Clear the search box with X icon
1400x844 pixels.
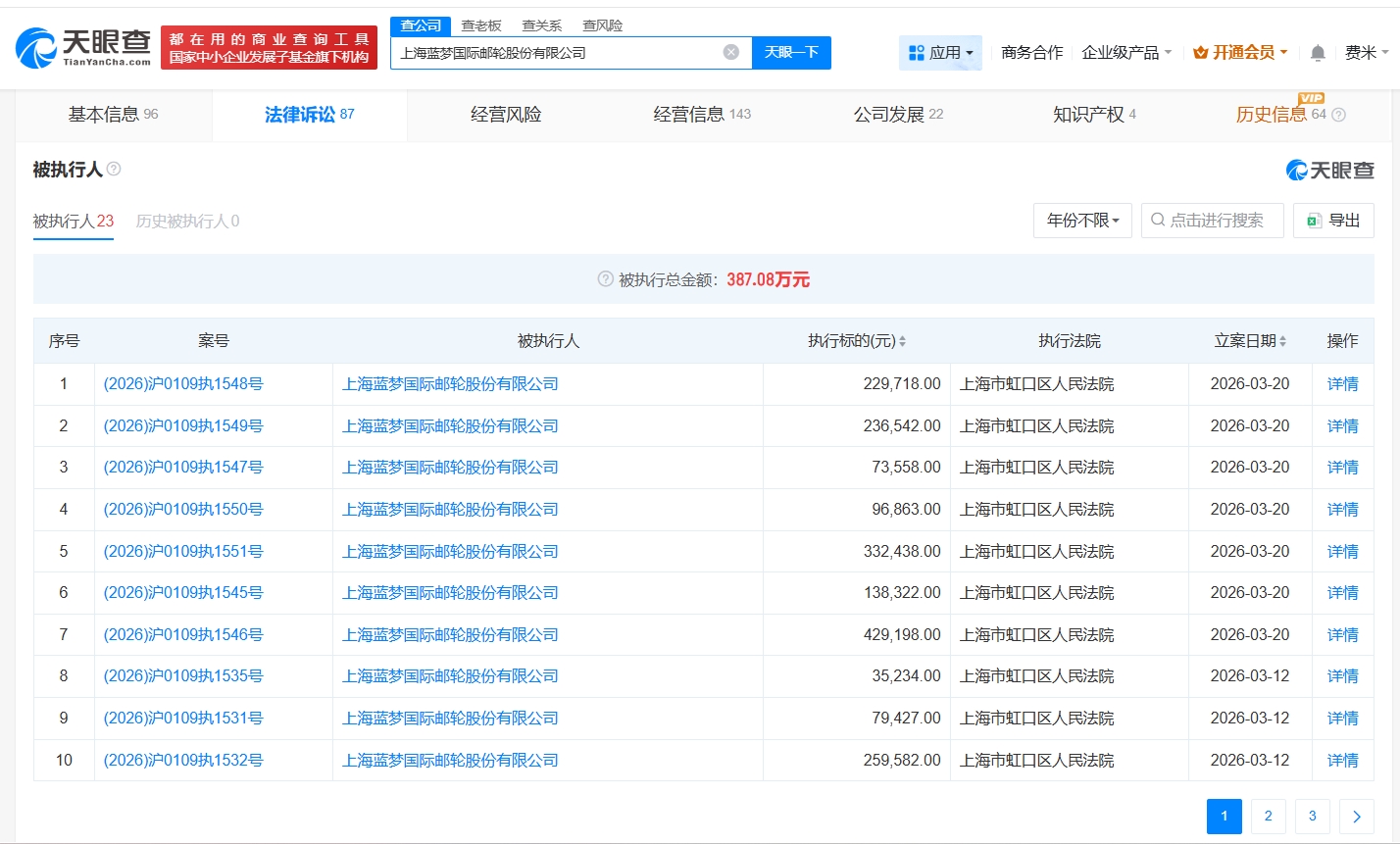click(731, 52)
